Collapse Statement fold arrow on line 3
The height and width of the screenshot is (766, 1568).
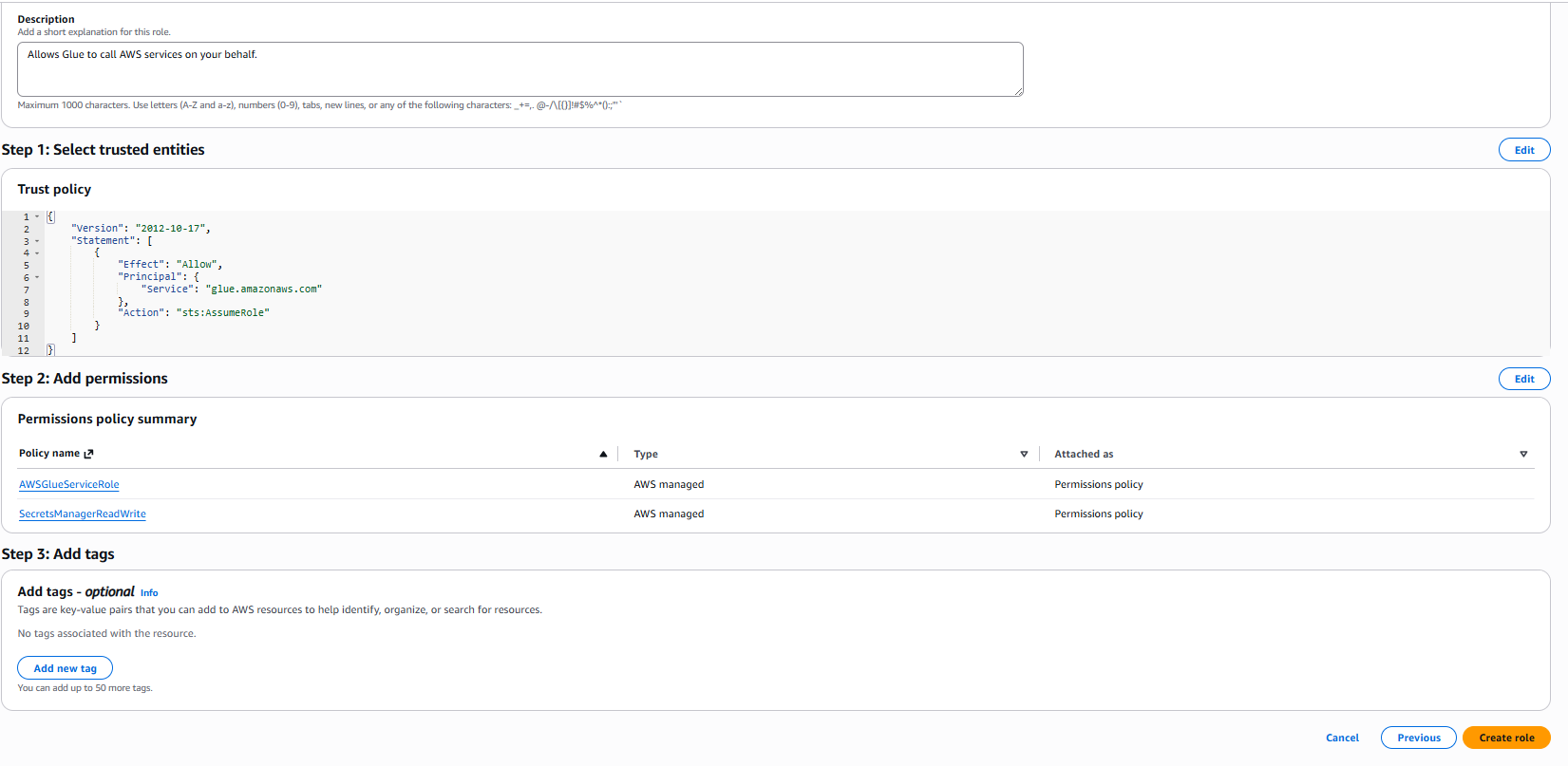(x=37, y=241)
